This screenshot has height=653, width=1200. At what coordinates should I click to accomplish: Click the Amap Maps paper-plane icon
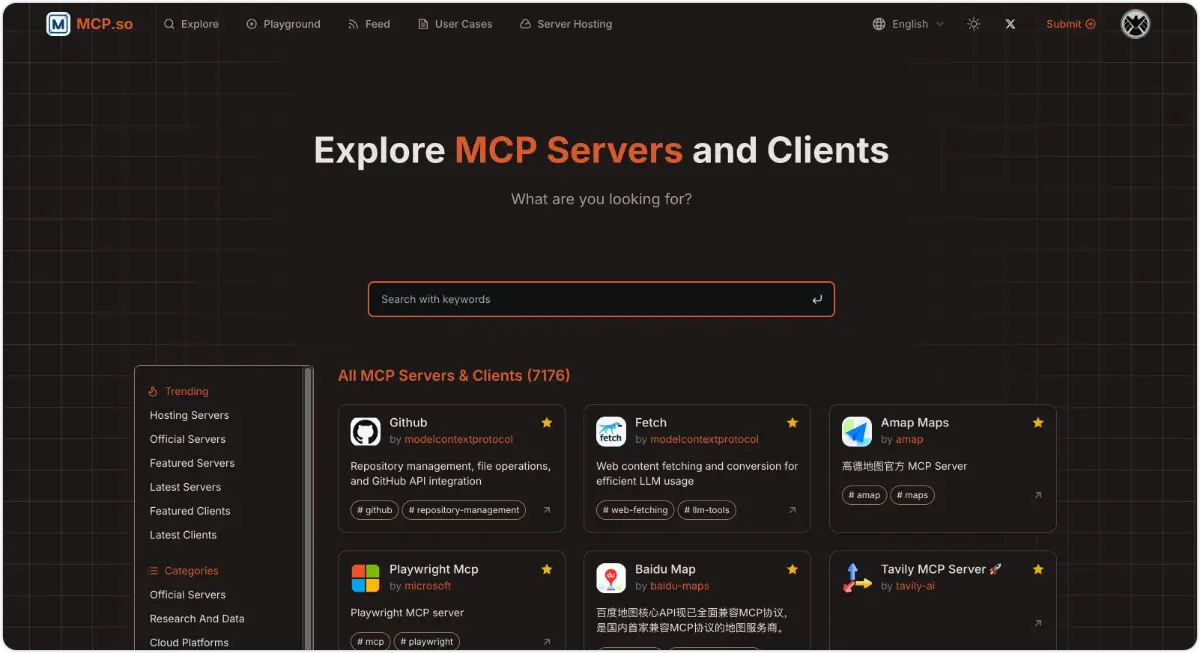(856, 430)
